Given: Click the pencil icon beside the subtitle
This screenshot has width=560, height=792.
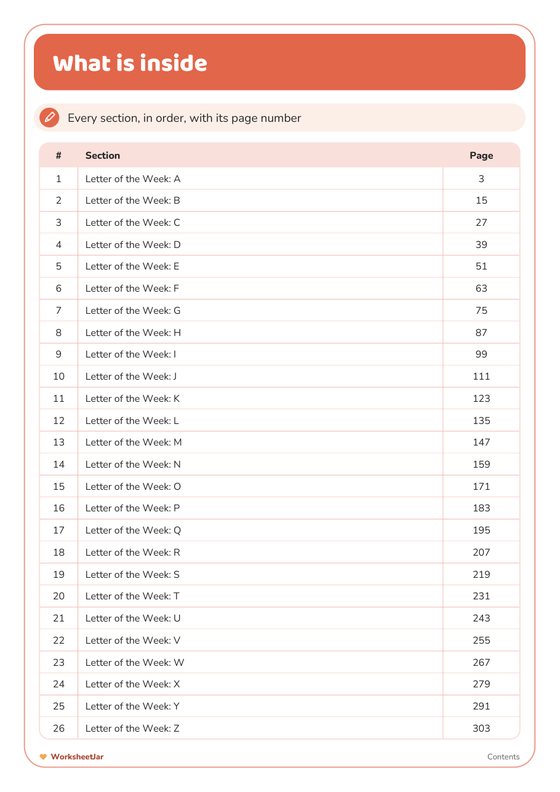Looking at the screenshot, I should coord(49,118).
